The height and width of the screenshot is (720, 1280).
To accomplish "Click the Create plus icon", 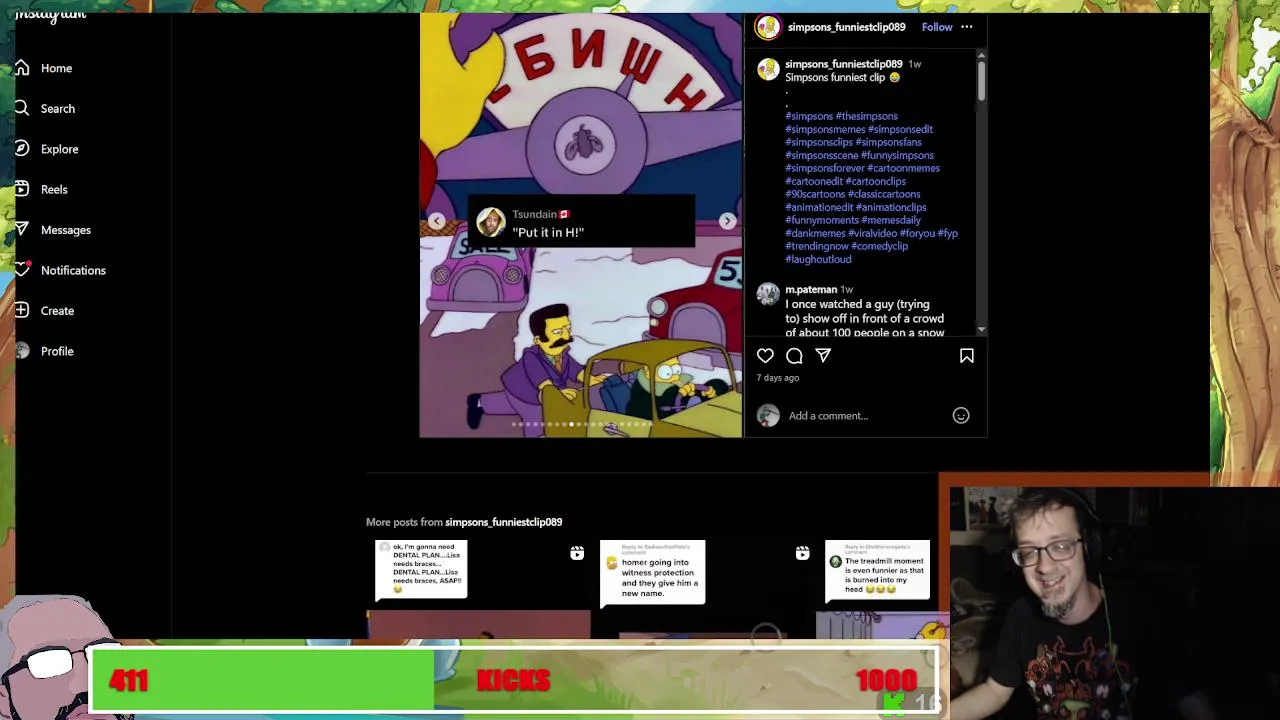I will (21, 311).
